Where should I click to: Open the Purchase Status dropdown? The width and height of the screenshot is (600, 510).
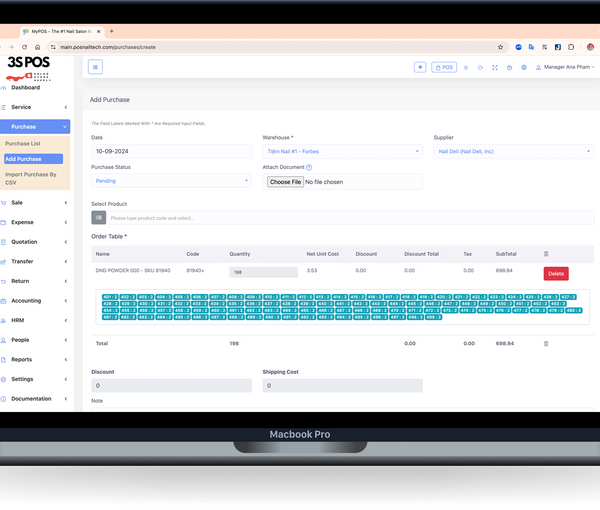click(170, 181)
